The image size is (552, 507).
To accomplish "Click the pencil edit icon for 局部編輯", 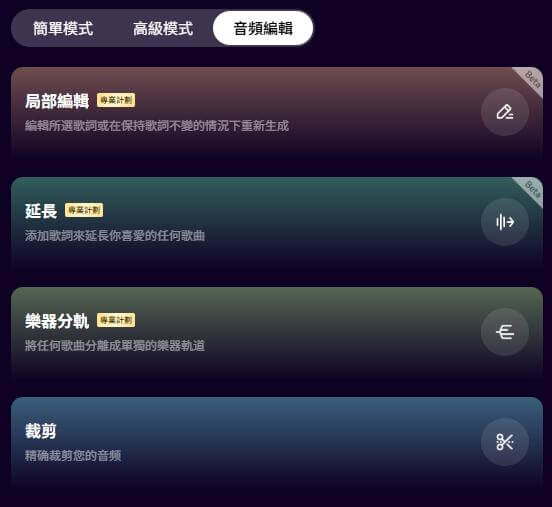I will (x=504, y=112).
